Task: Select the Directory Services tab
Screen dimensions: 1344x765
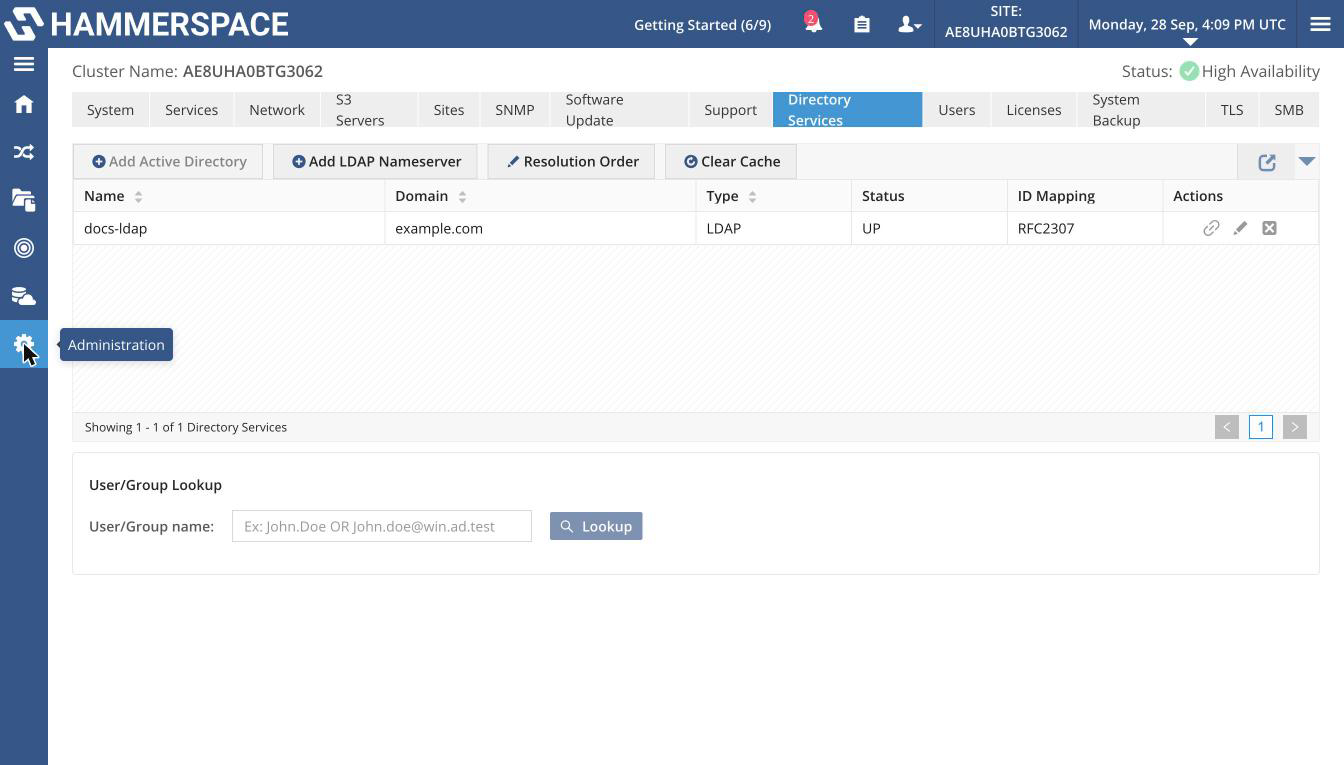Action: (x=847, y=109)
